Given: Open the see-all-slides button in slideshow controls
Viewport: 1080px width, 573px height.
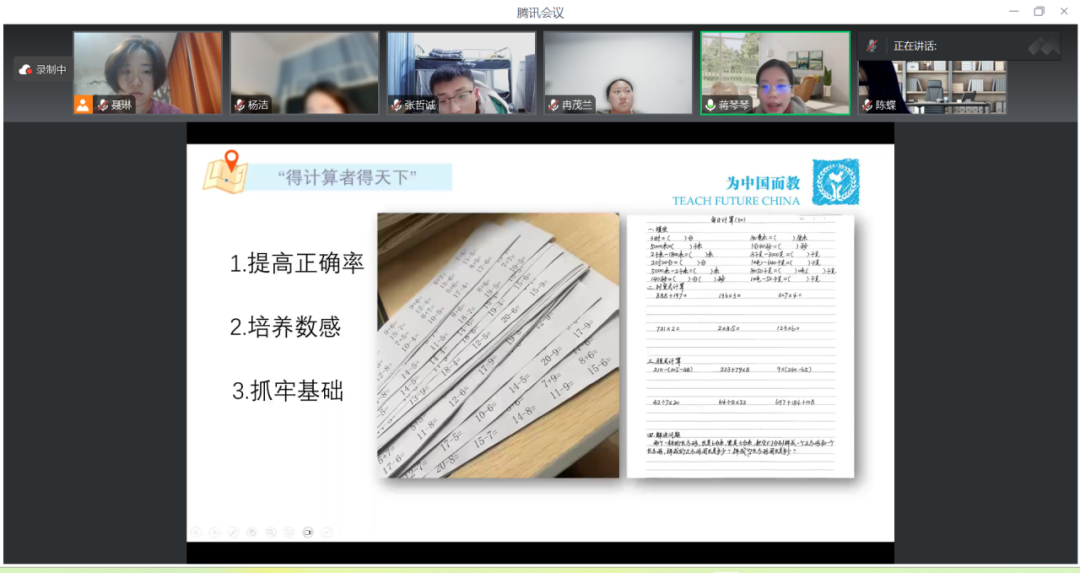Looking at the screenshot, I should 252,532.
